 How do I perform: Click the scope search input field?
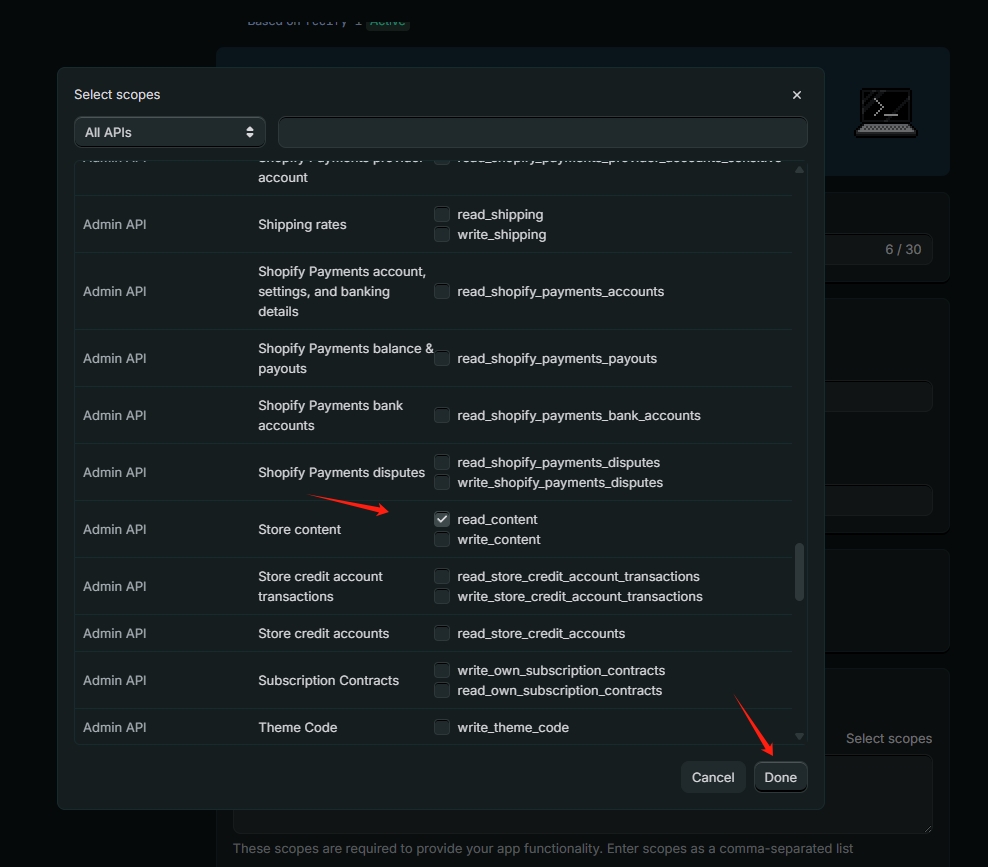[x=542, y=132]
